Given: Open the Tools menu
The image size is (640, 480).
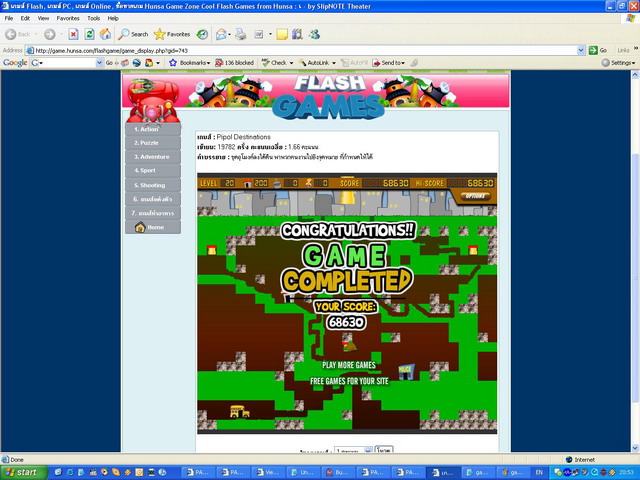Looking at the screenshot, I should pyautogui.click(x=93, y=18).
